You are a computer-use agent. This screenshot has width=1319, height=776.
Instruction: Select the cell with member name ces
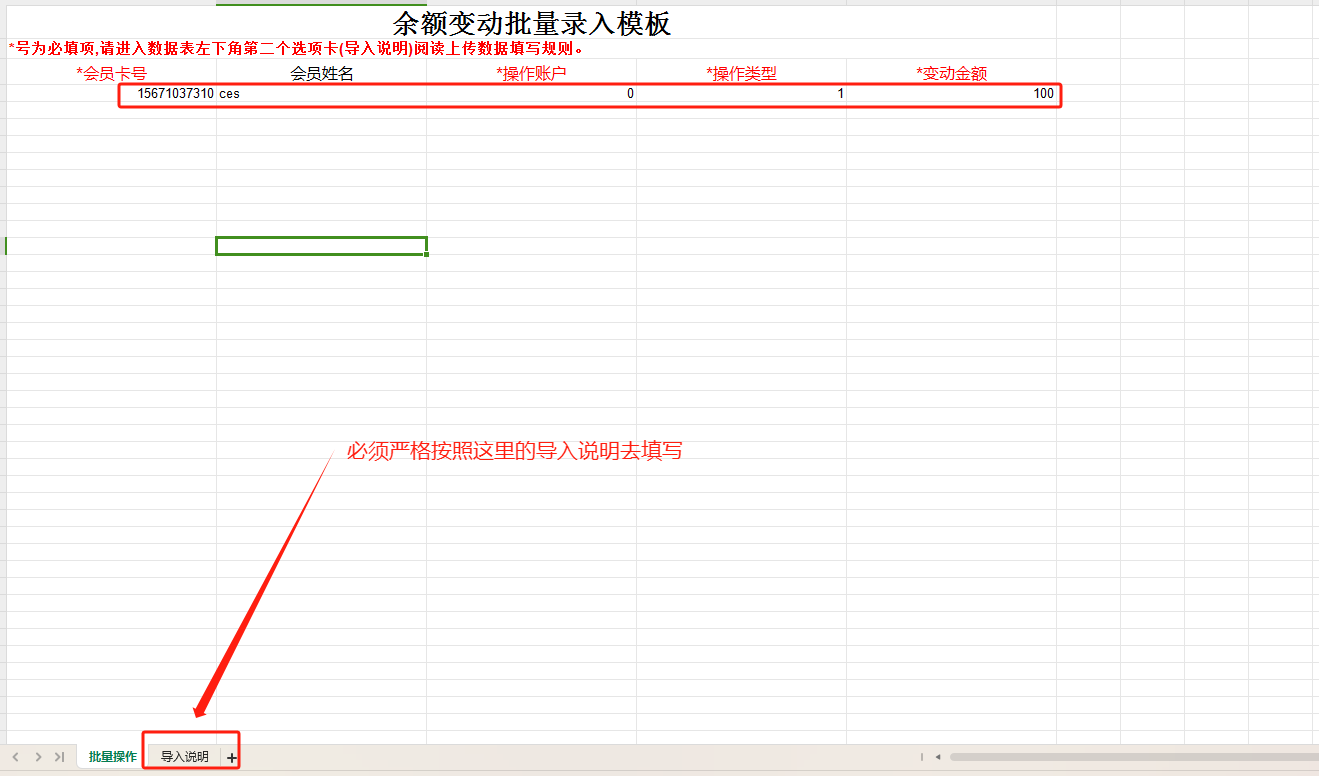[320, 94]
